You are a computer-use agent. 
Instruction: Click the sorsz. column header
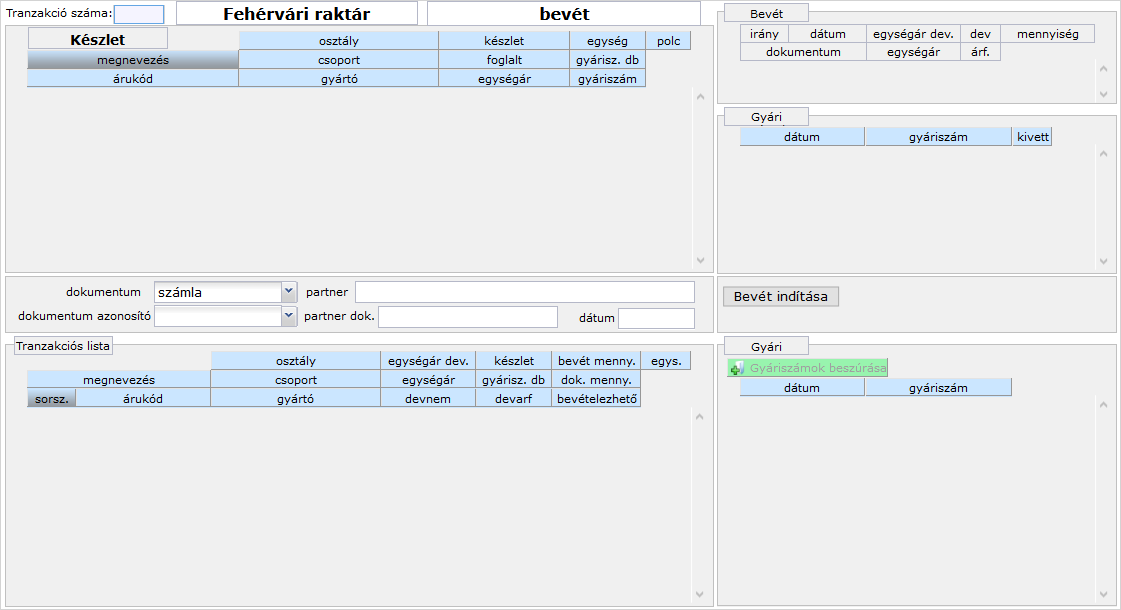pos(51,398)
